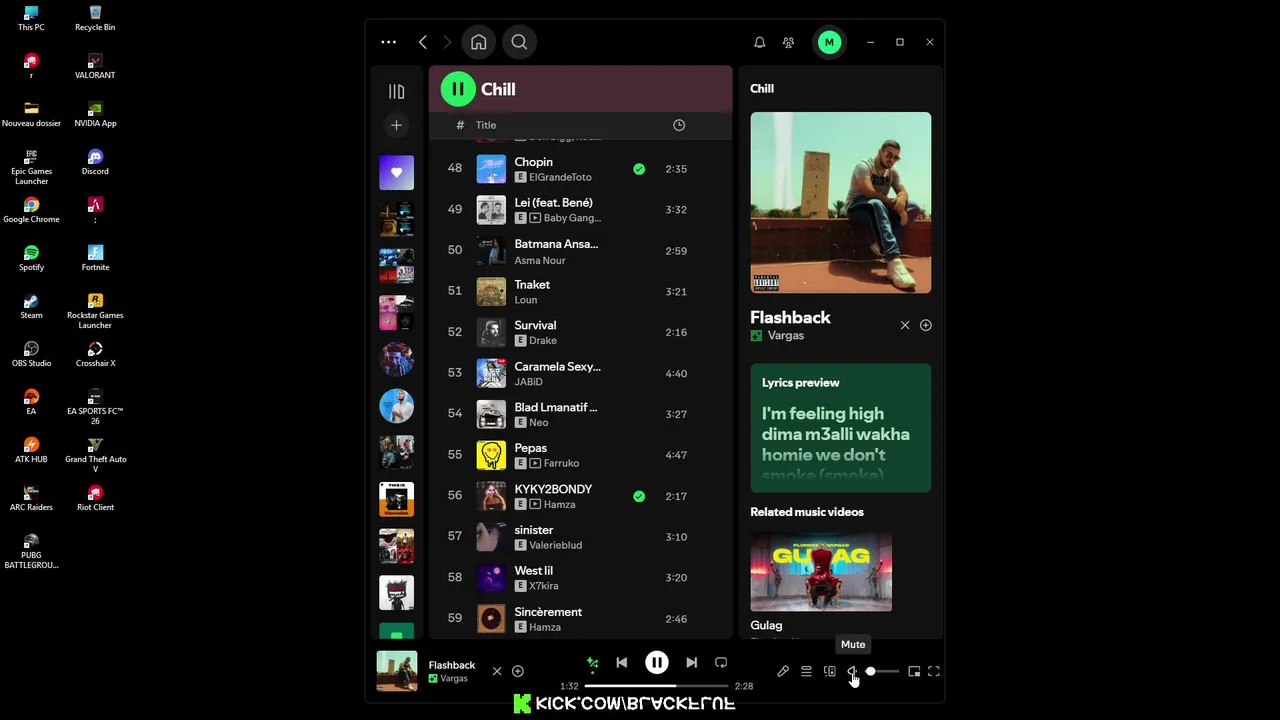Click the plus create button in sidebar
This screenshot has width=1280, height=720.
(396, 125)
